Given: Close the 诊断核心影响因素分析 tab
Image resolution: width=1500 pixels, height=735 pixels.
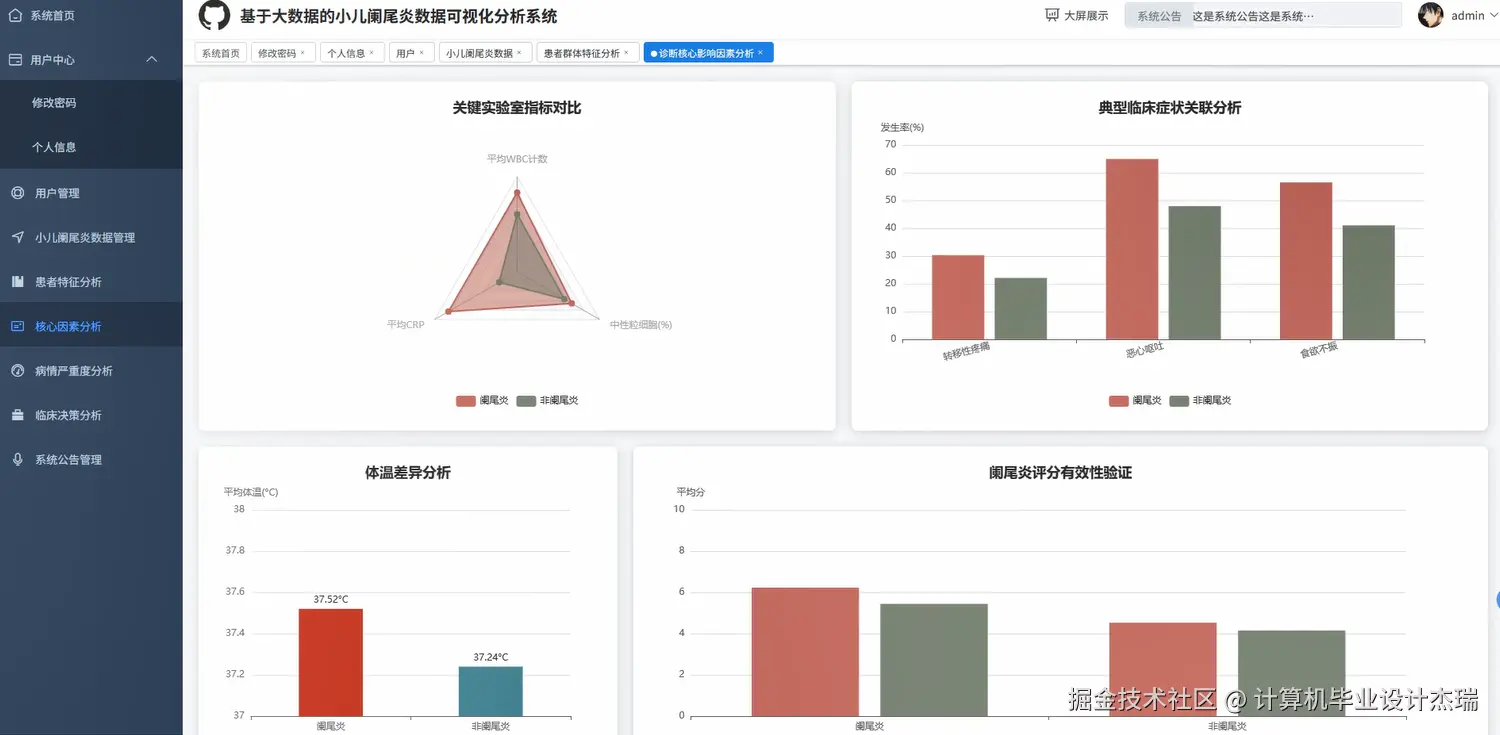Looking at the screenshot, I should click(x=760, y=53).
